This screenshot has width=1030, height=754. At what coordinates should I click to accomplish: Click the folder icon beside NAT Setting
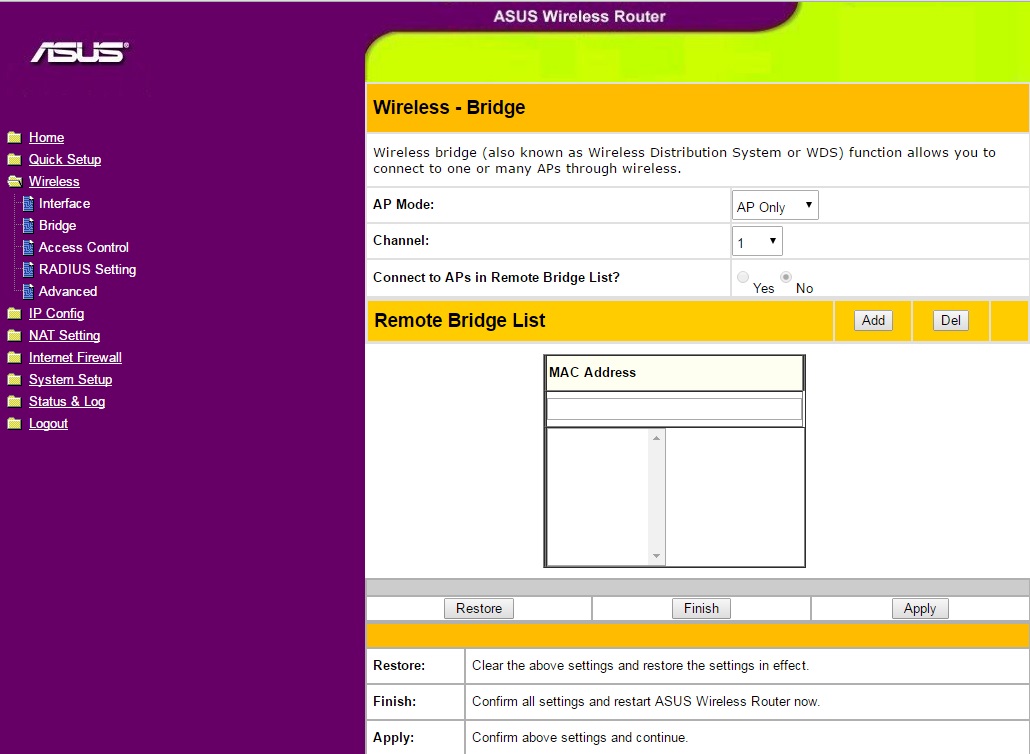(x=14, y=336)
